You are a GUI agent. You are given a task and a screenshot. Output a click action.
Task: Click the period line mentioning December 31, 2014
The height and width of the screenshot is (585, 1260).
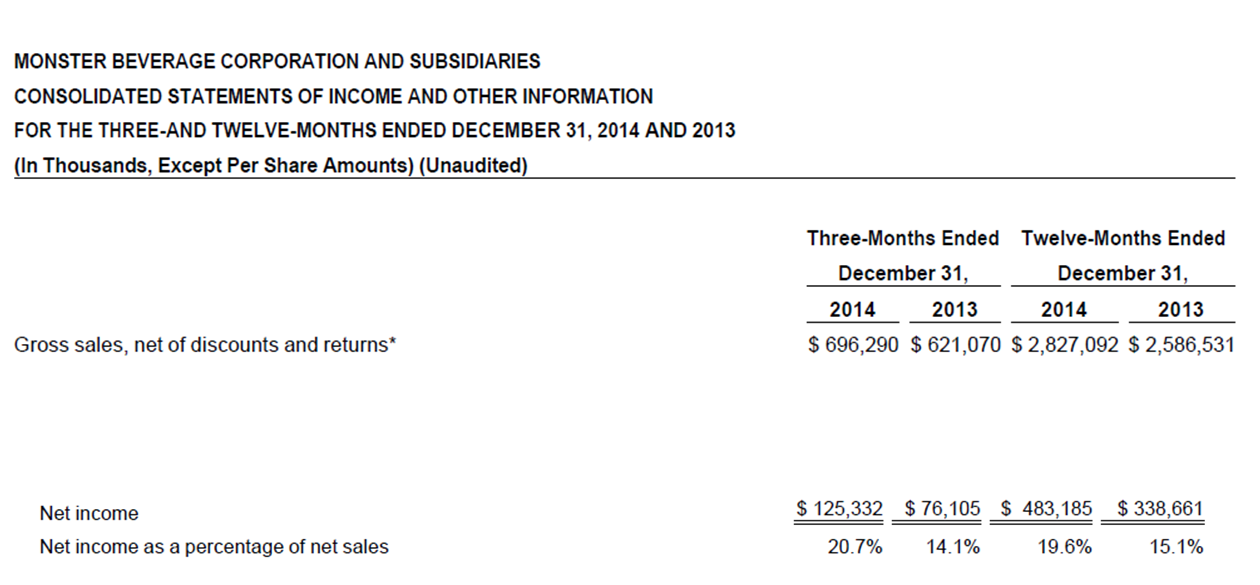tap(375, 131)
